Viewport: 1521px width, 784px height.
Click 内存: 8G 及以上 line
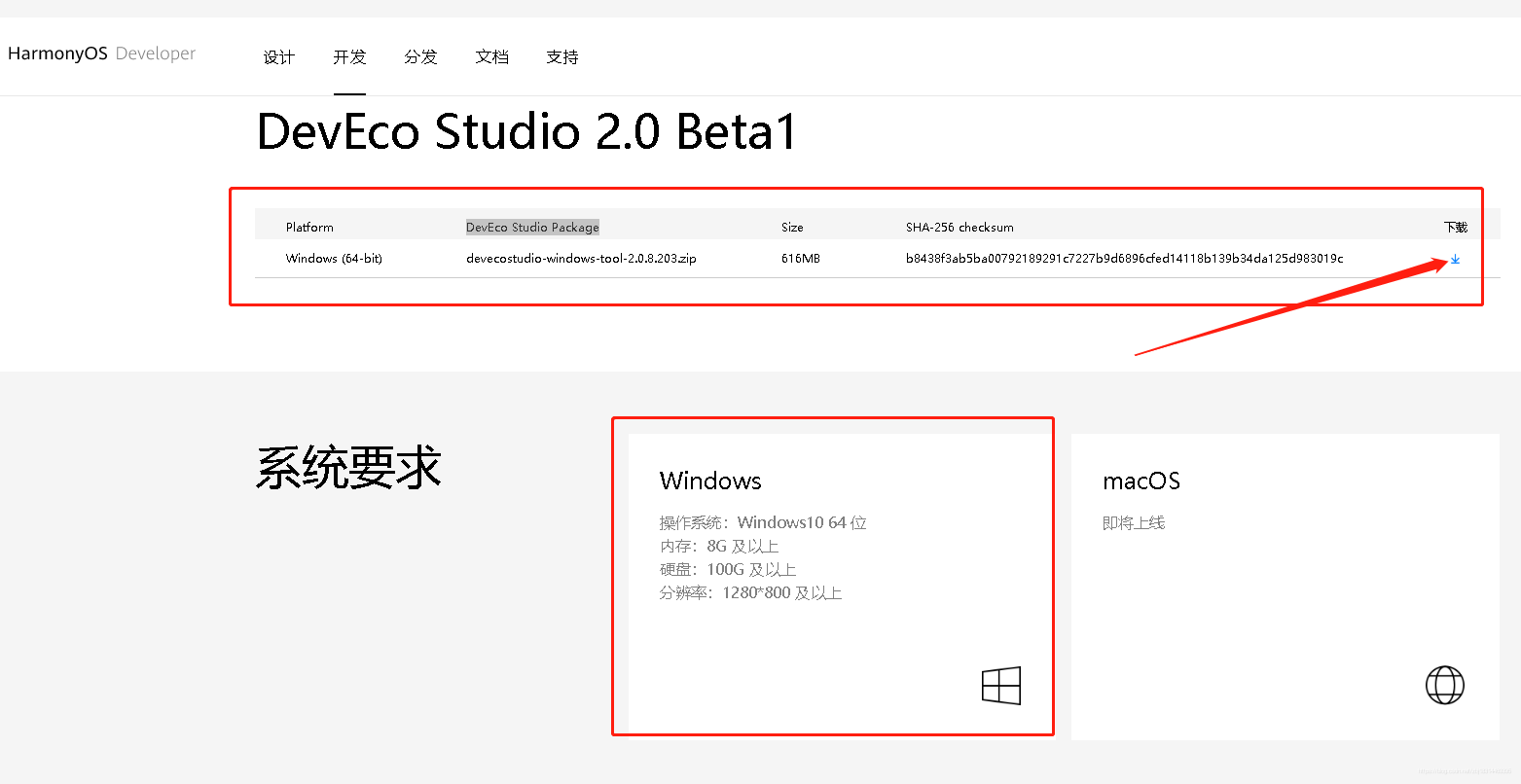pyautogui.click(x=719, y=547)
